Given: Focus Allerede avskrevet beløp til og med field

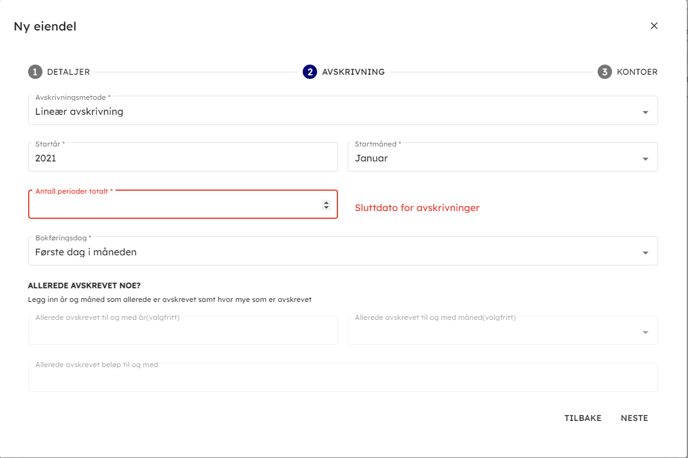Looking at the screenshot, I should point(342,379).
